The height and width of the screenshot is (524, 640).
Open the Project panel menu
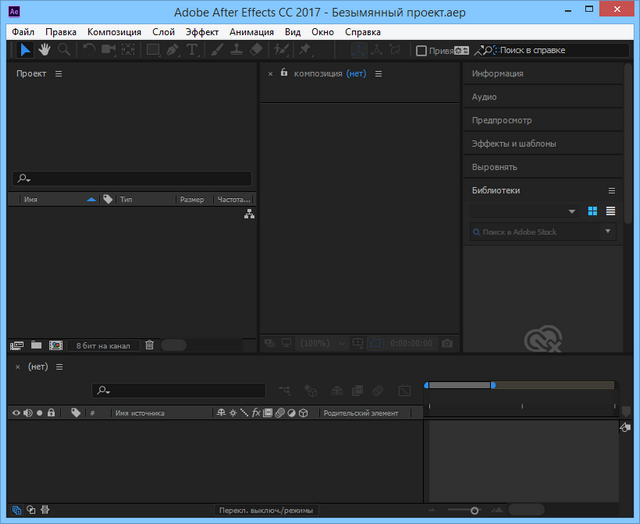59,74
